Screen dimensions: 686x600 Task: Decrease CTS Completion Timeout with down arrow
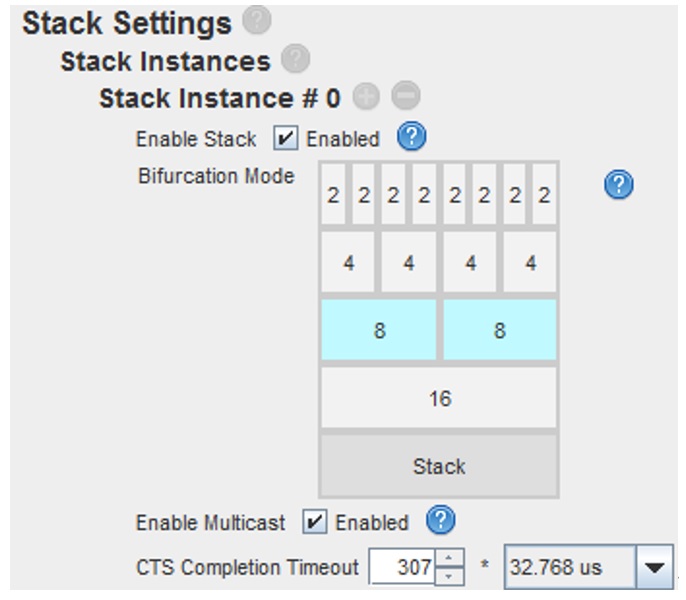452,576
